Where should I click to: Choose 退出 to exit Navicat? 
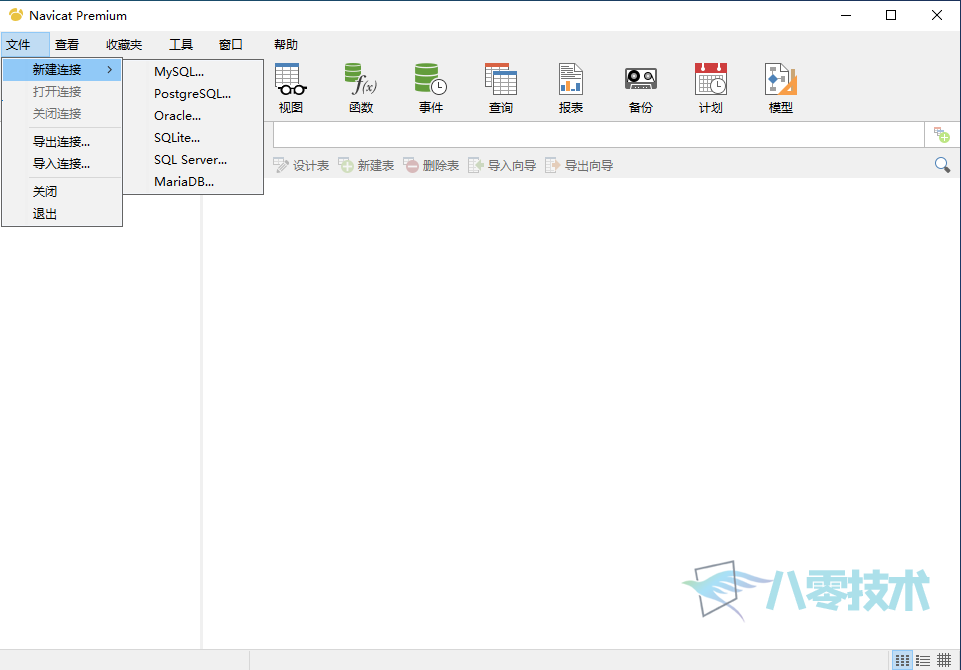click(62, 214)
